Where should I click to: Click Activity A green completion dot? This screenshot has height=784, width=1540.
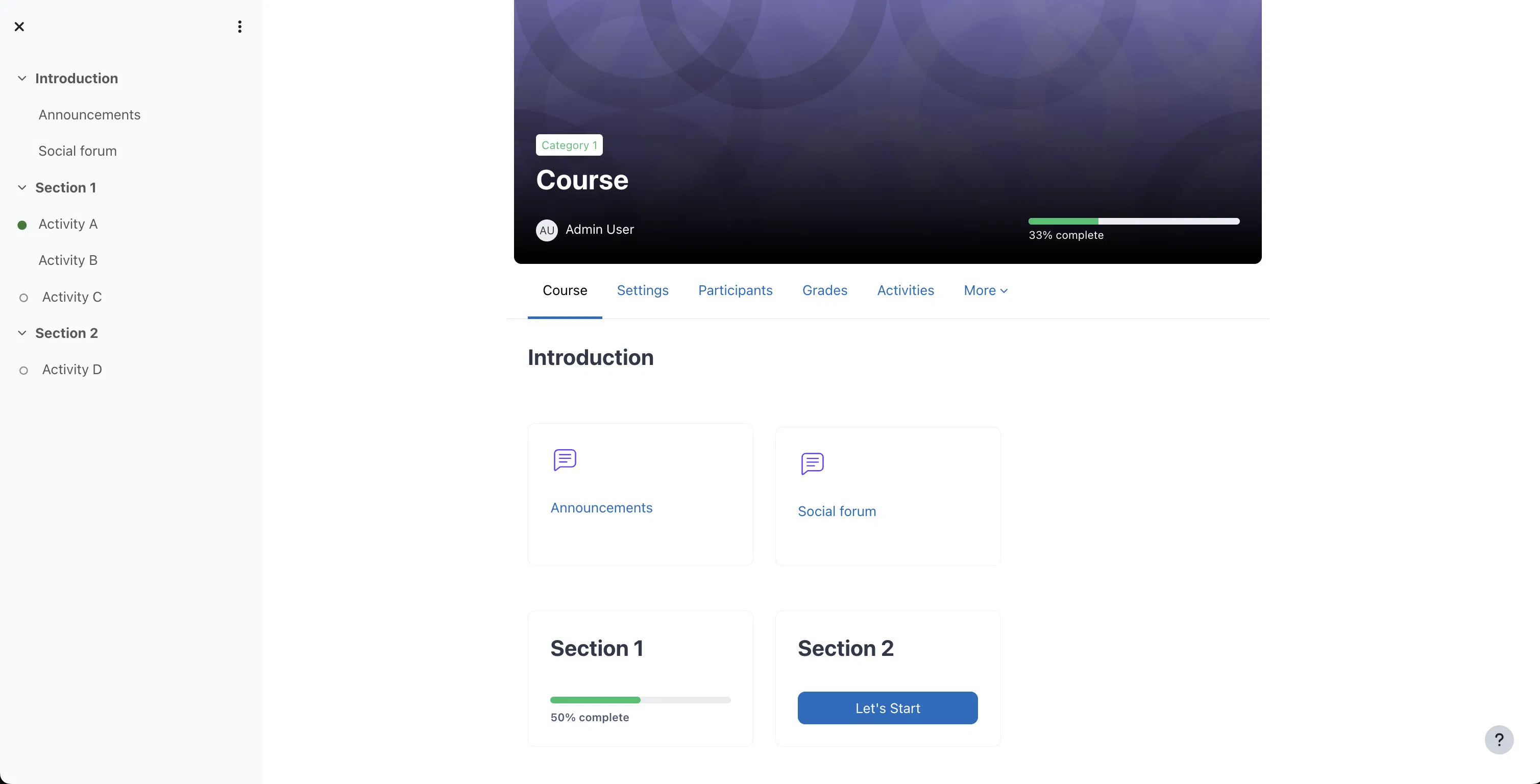point(22,225)
